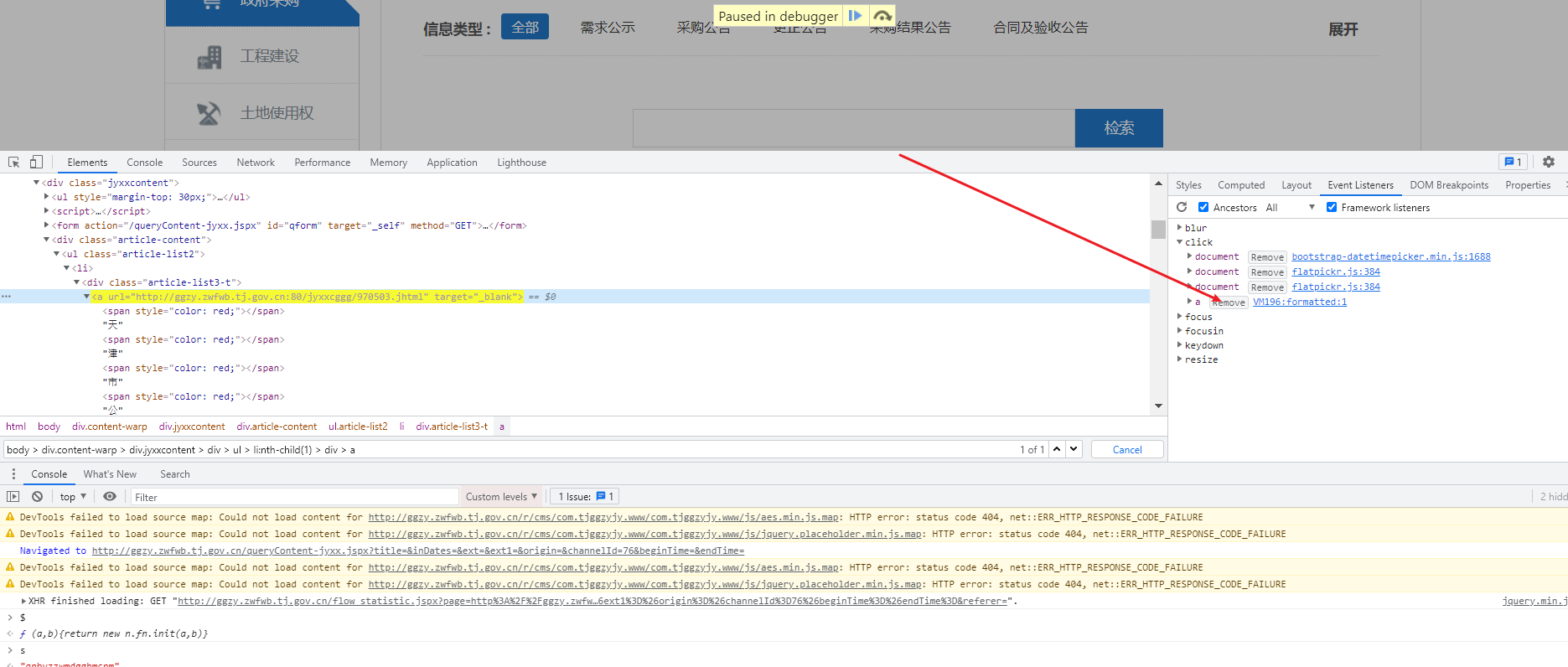
Task: Refresh the event listeners list
Action: tap(1182, 207)
